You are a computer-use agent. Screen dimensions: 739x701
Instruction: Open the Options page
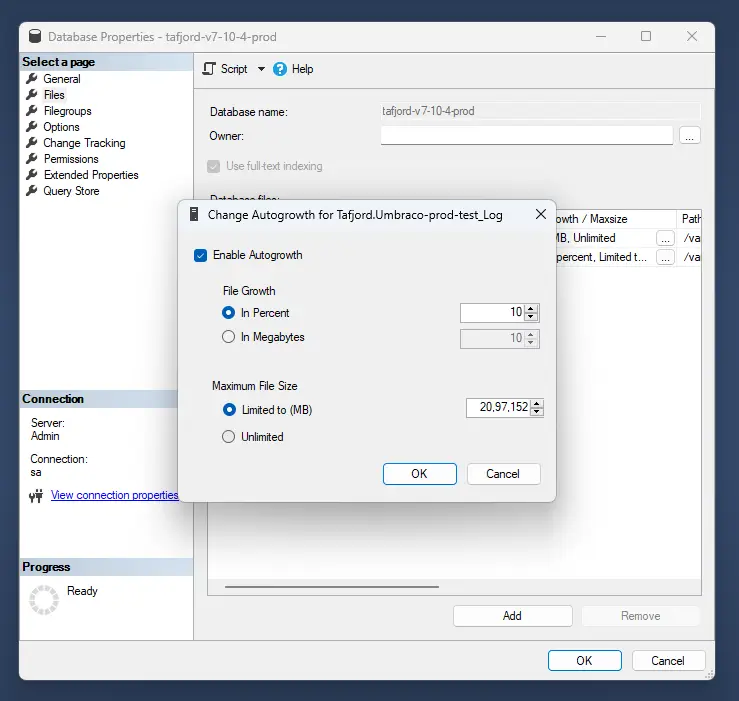click(x=61, y=127)
